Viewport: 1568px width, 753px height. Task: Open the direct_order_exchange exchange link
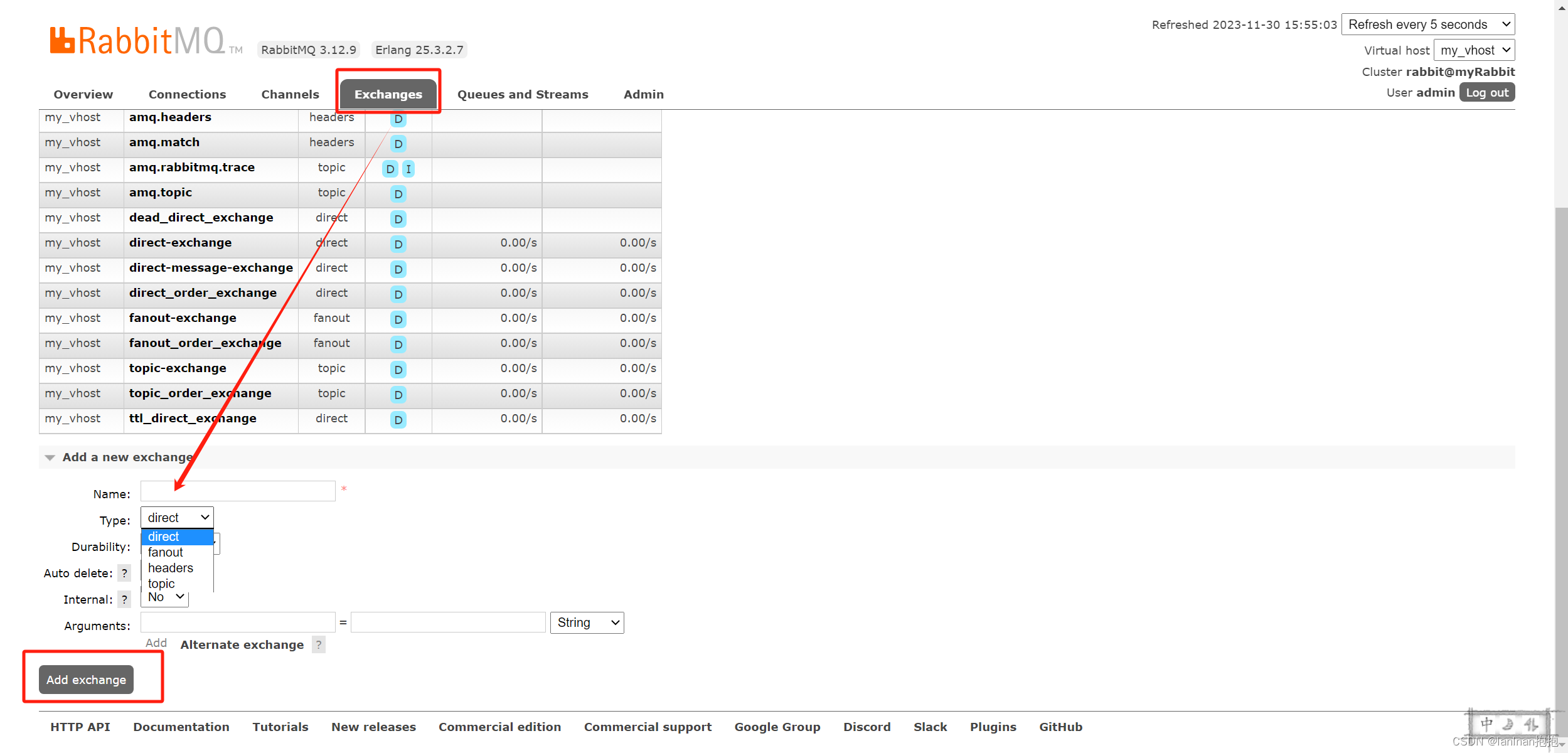tap(203, 292)
